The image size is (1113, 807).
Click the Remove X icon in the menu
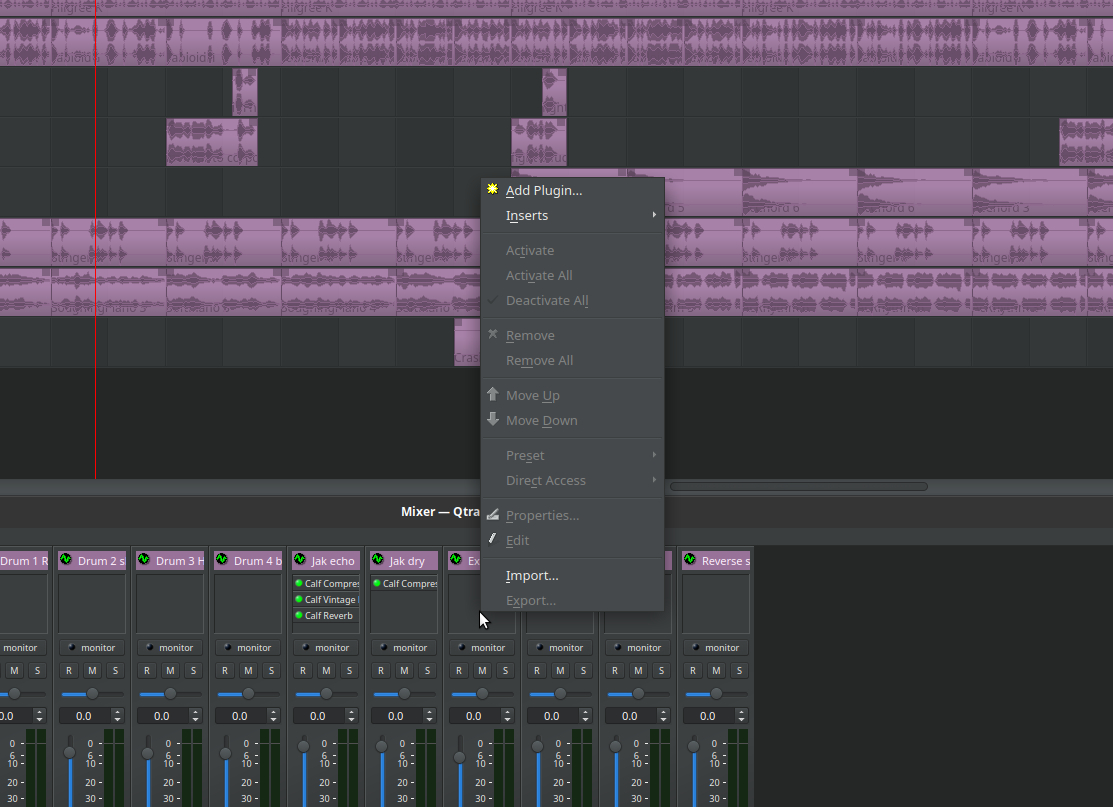coord(493,334)
